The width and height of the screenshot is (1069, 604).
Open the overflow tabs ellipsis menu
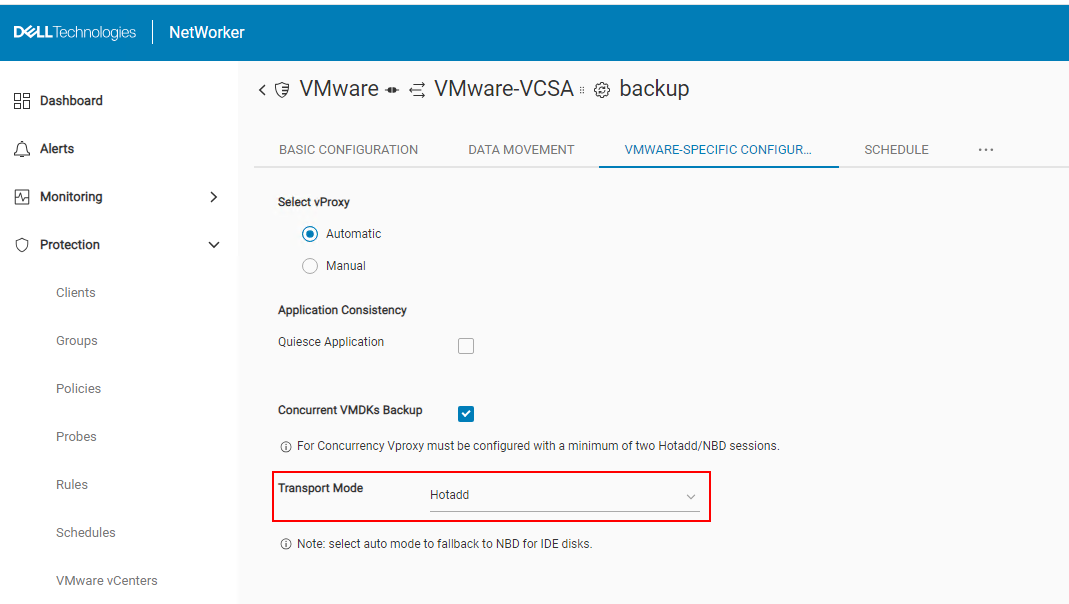(x=986, y=149)
